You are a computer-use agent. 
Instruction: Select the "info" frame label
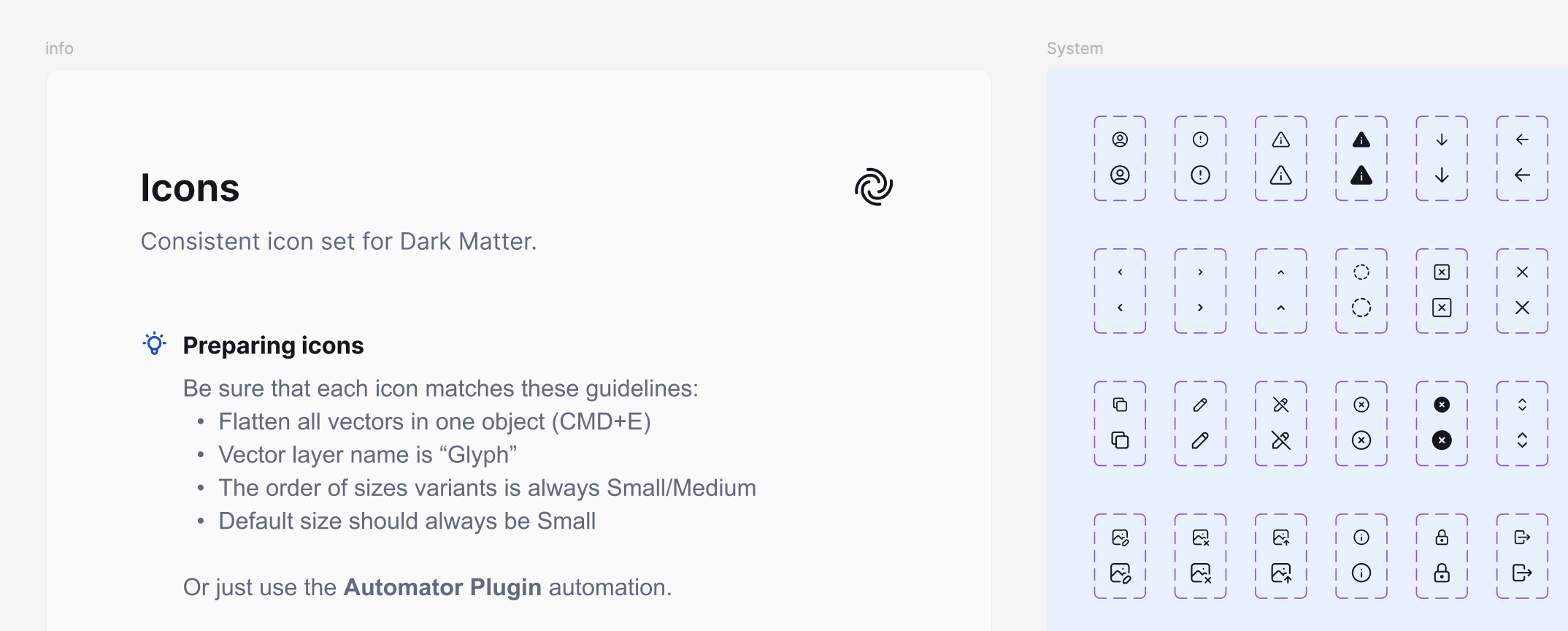point(59,48)
